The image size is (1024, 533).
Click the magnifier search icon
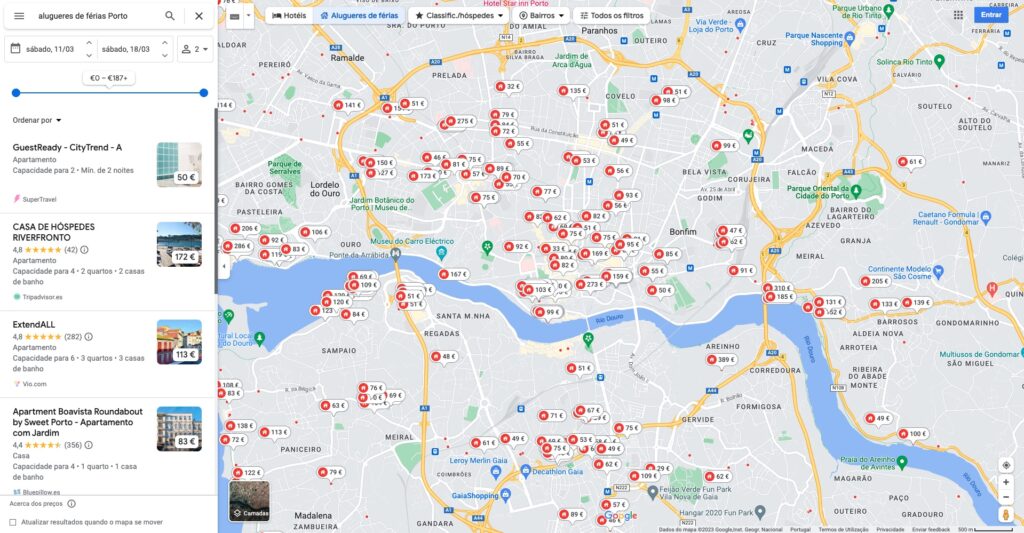pyautogui.click(x=170, y=16)
